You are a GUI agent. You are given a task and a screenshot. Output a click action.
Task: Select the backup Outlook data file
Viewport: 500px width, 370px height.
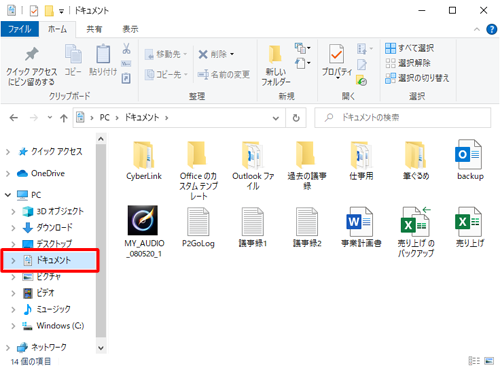click(x=469, y=160)
